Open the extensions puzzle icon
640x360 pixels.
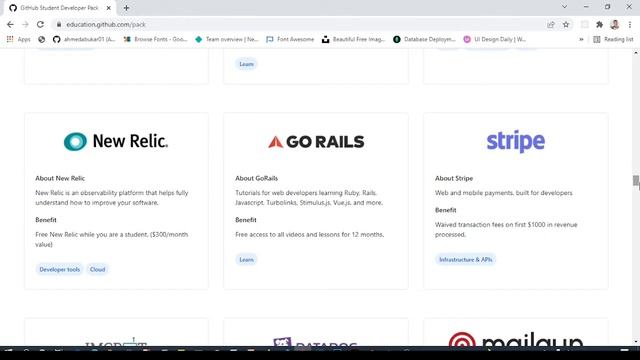tap(599, 24)
